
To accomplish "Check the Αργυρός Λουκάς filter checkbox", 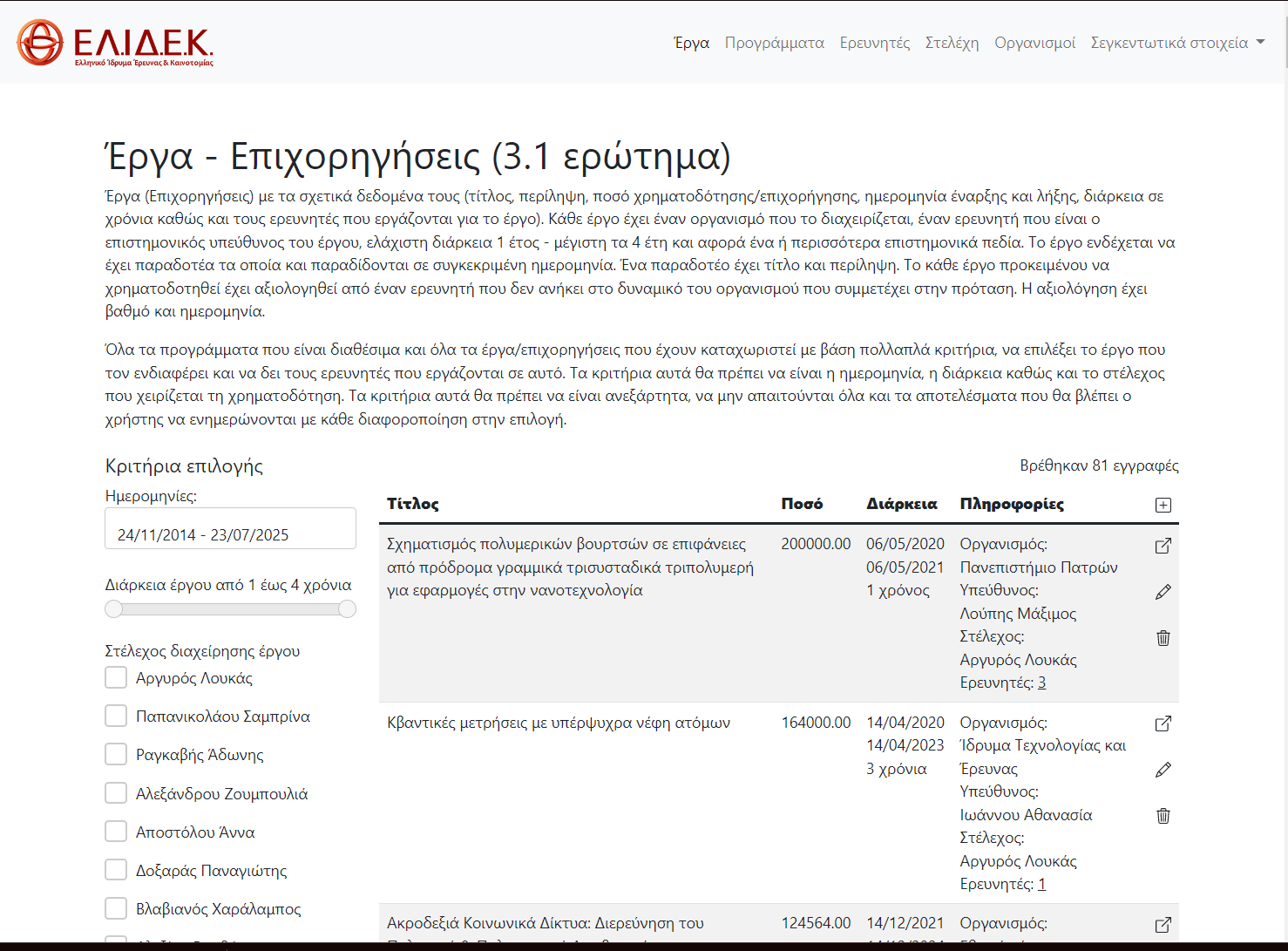I will 116,677.
